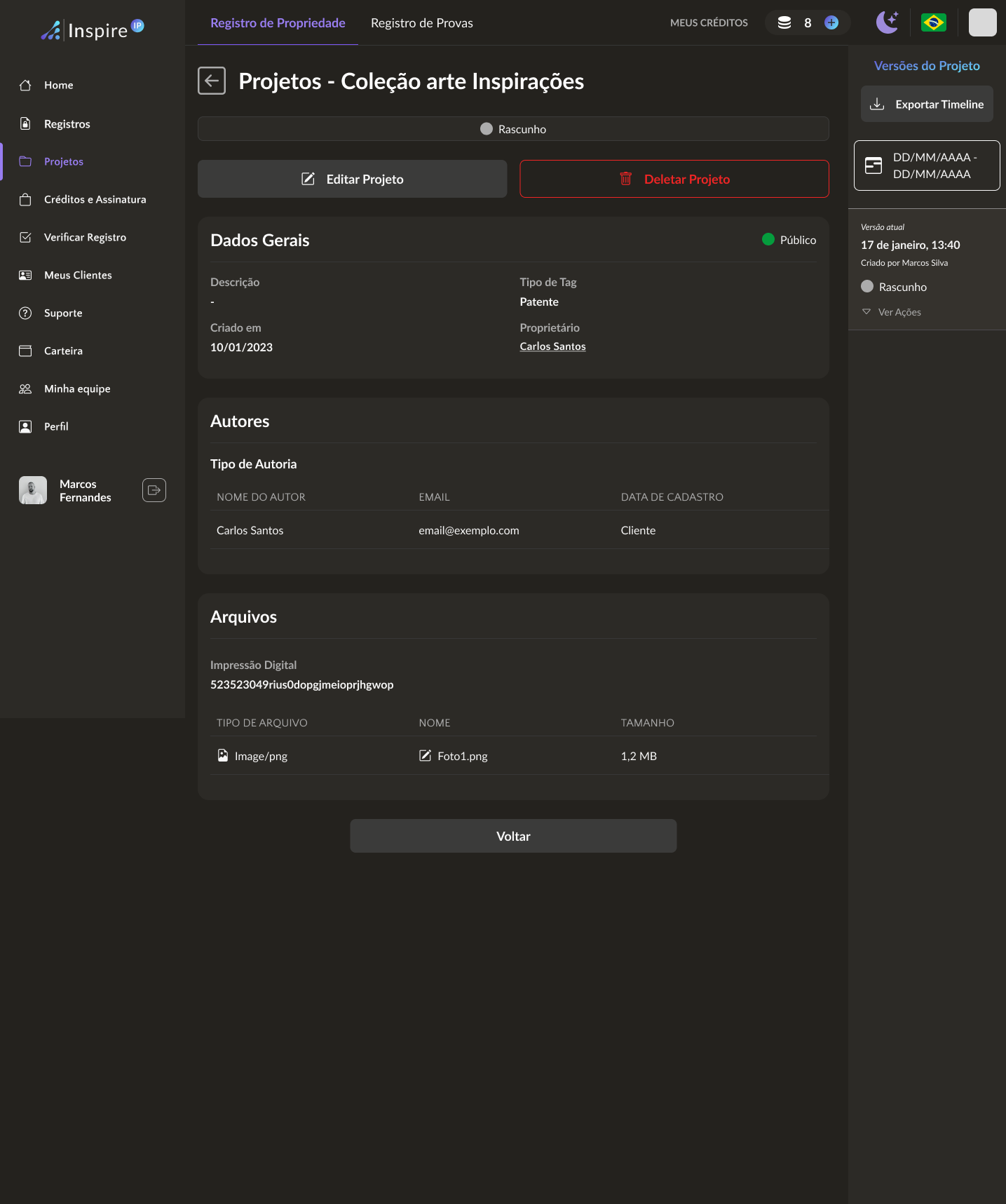Open Meus Clientes in the sidebar
This screenshot has width=1006, height=1204.
click(78, 275)
